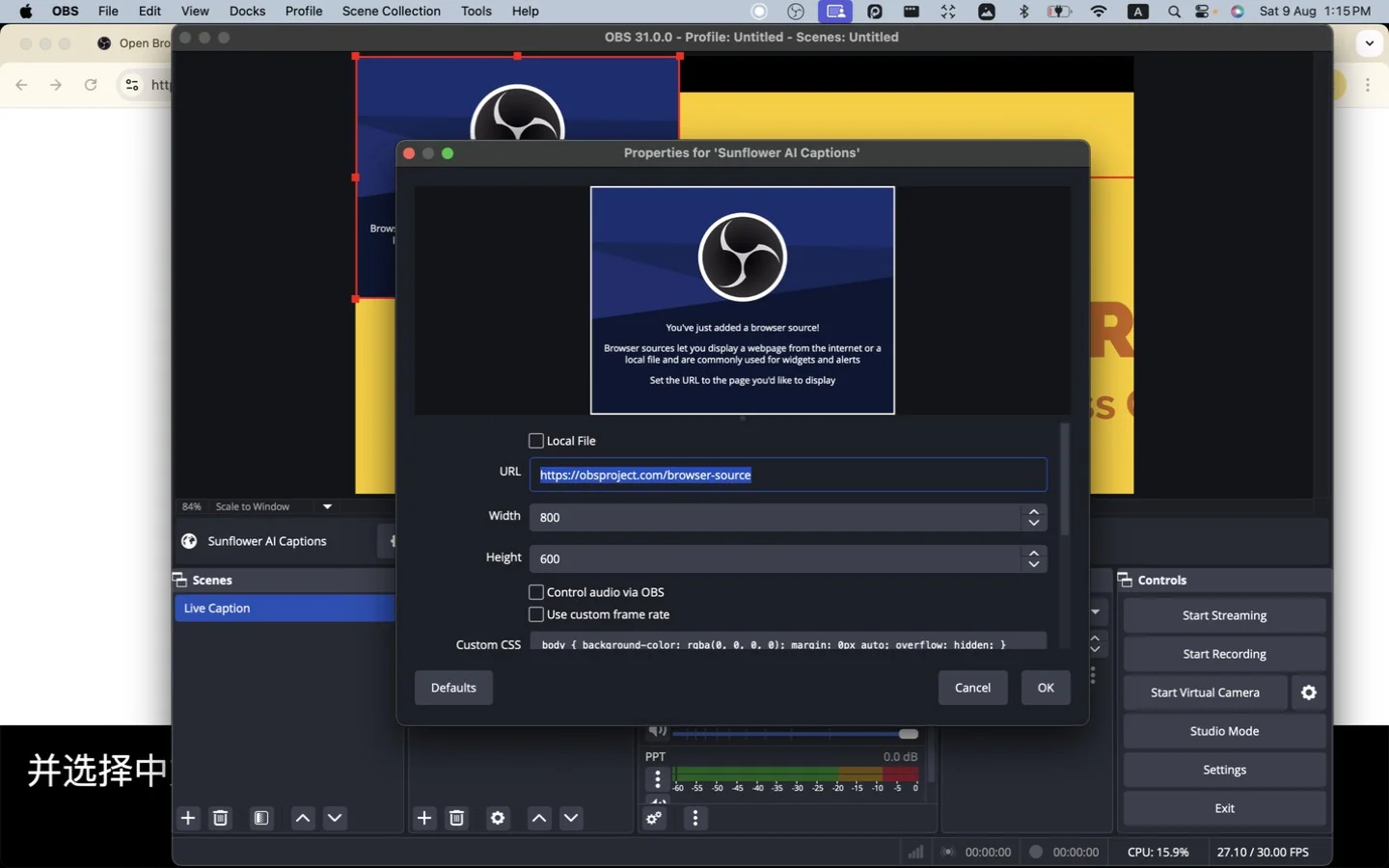This screenshot has height=868, width=1389.
Task: Click Custom CSS text field
Action: click(788, 642)
